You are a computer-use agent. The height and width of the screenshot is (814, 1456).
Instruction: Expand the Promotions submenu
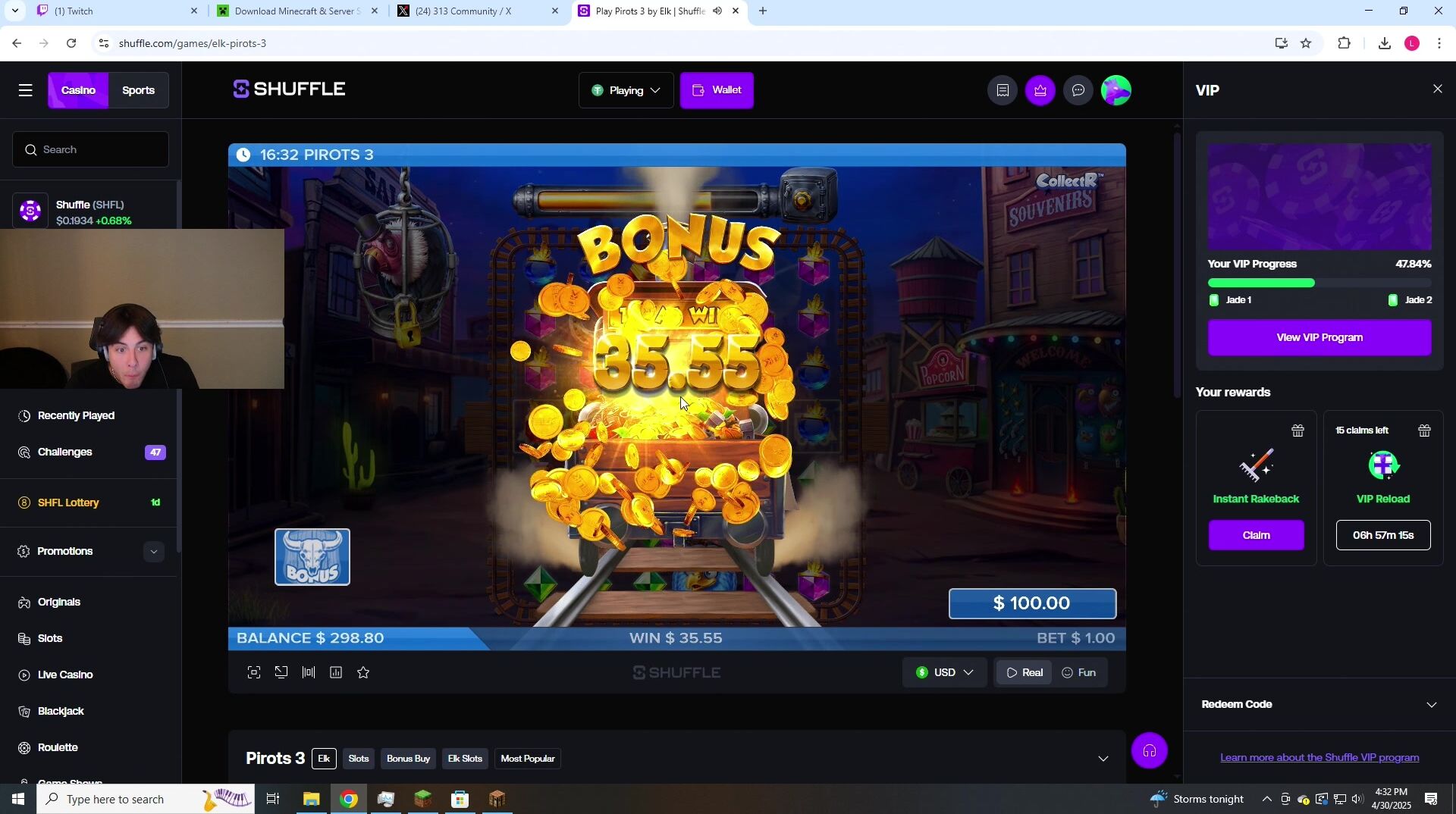[153, 552]
